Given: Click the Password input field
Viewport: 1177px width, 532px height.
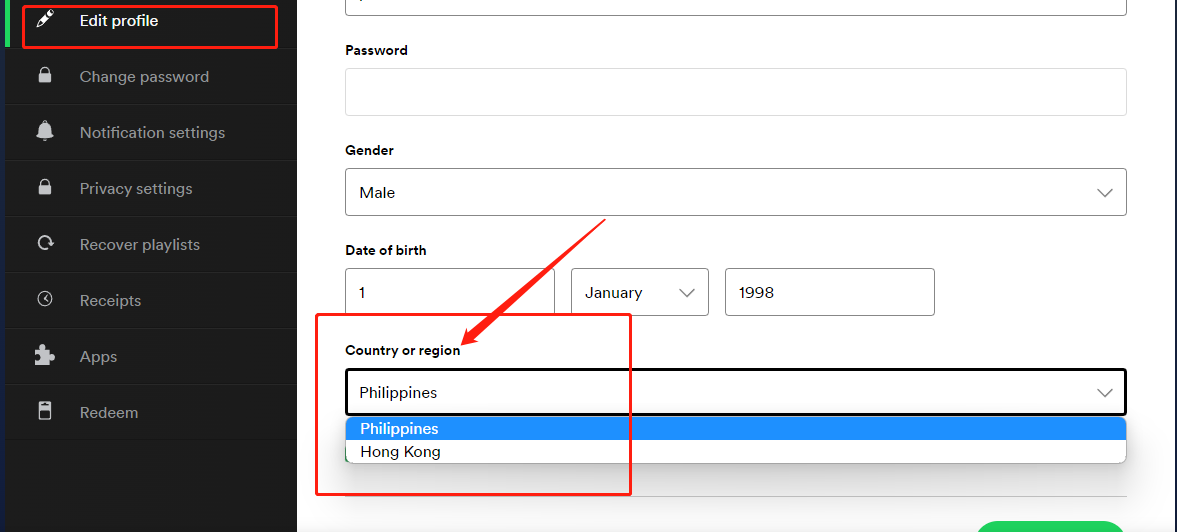Looking at the screenshot, I should [x=735, y=92].
